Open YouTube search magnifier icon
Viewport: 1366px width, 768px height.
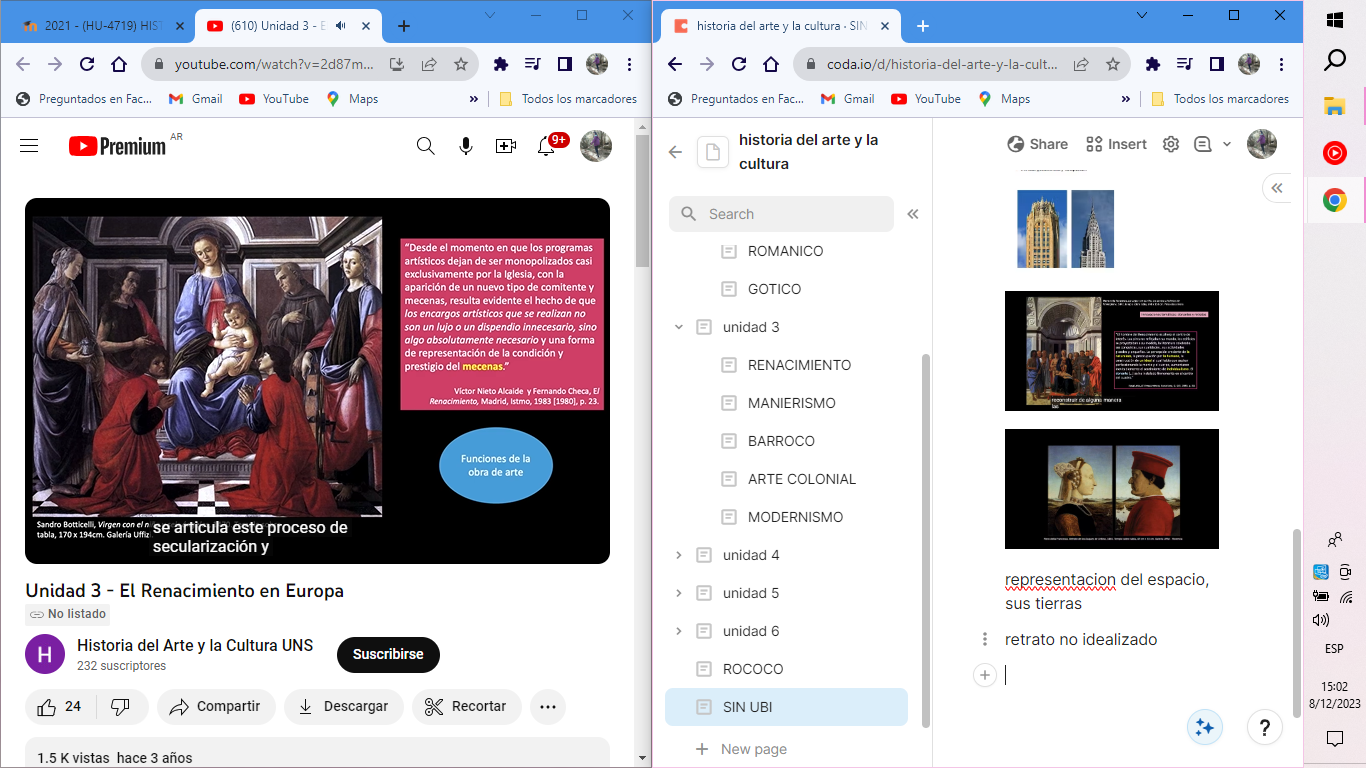(x=426, y=146)
